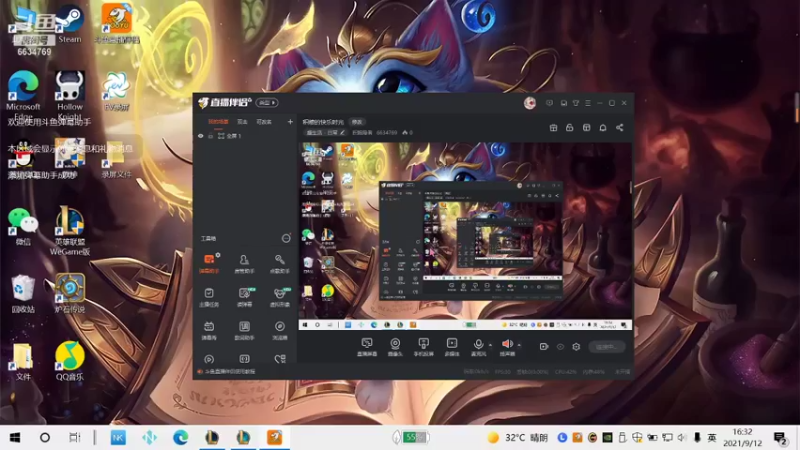
Task: Add a phone screen-cast source
Action: coord(423,346)
